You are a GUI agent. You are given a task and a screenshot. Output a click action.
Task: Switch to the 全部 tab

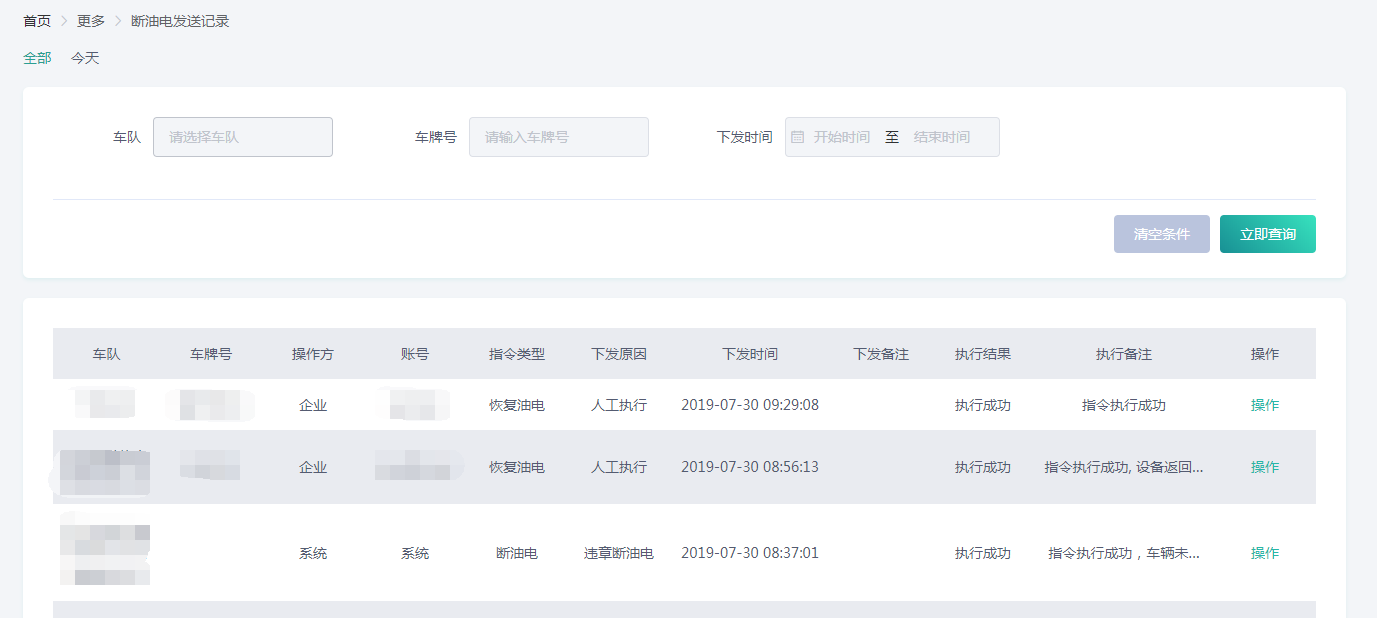(x=37, y=58)
